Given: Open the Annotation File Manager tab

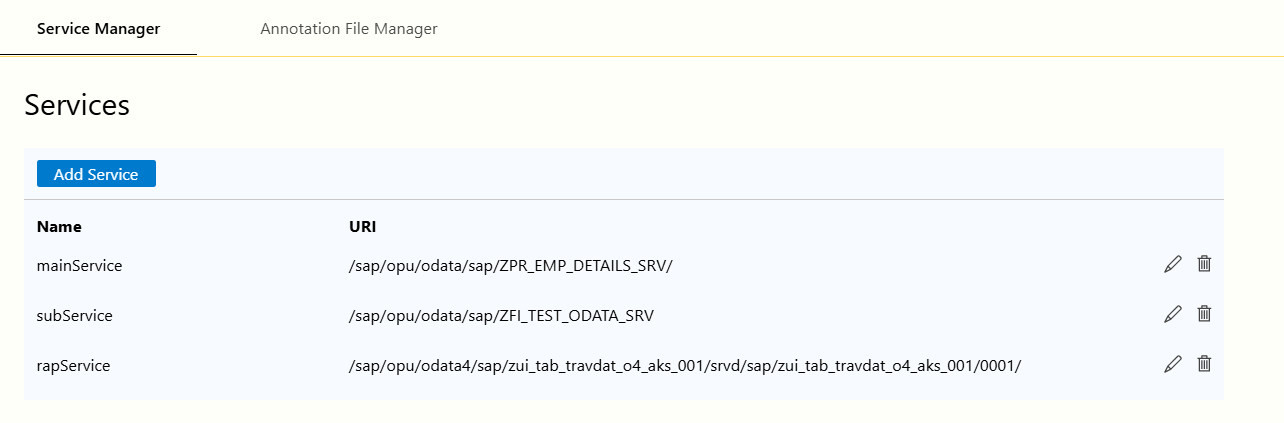Looking at the screenshot, I should 349,28.
